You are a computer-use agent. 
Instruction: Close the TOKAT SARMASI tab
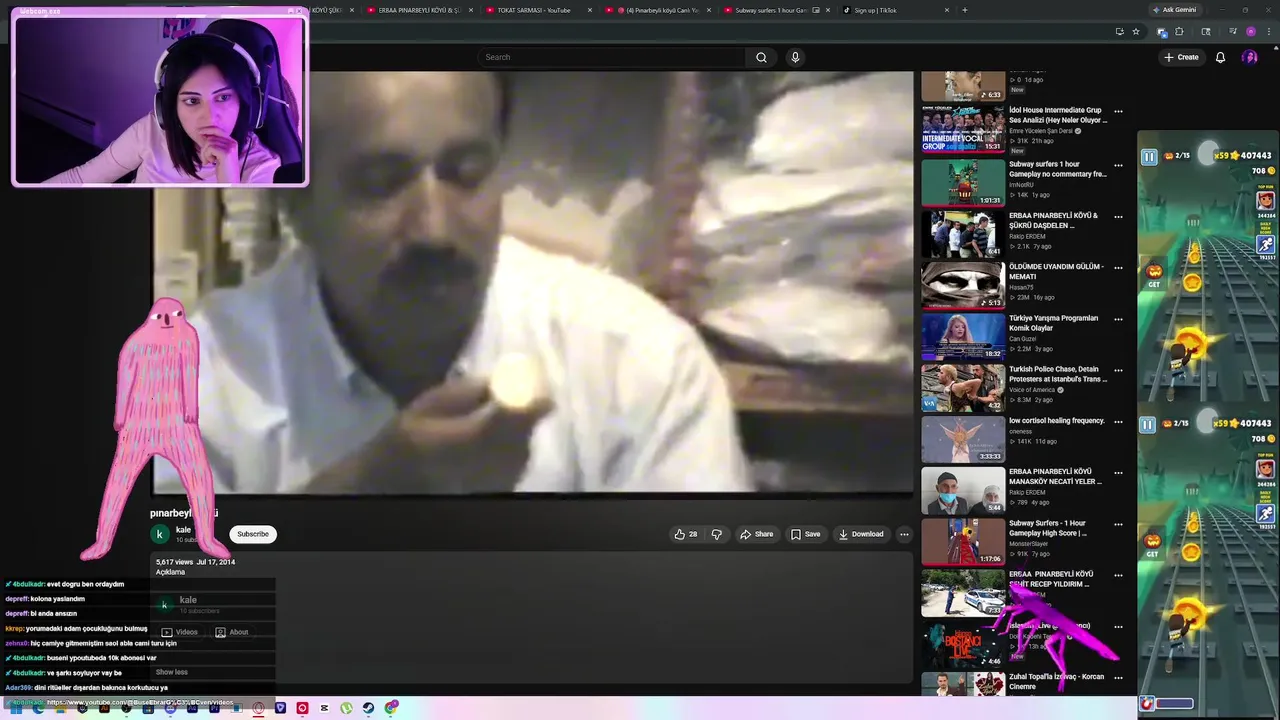pyautogui.click(x=589, y=10)
